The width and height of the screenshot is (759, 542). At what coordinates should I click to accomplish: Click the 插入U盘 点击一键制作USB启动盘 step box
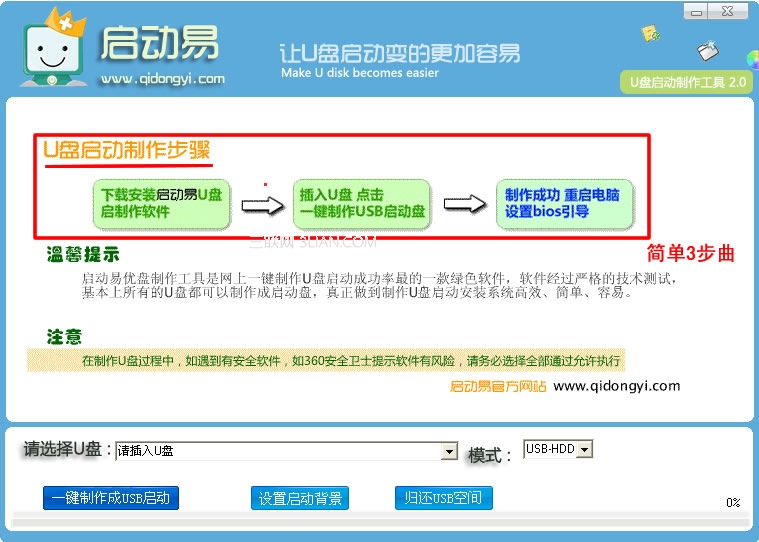tap(362, 204)
